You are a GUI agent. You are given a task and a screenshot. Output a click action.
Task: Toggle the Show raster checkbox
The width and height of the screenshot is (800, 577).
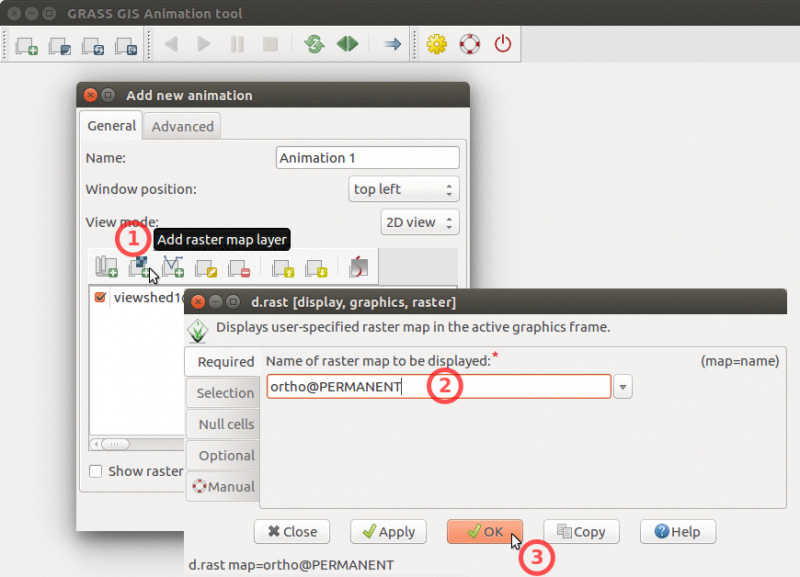[96, 471]
